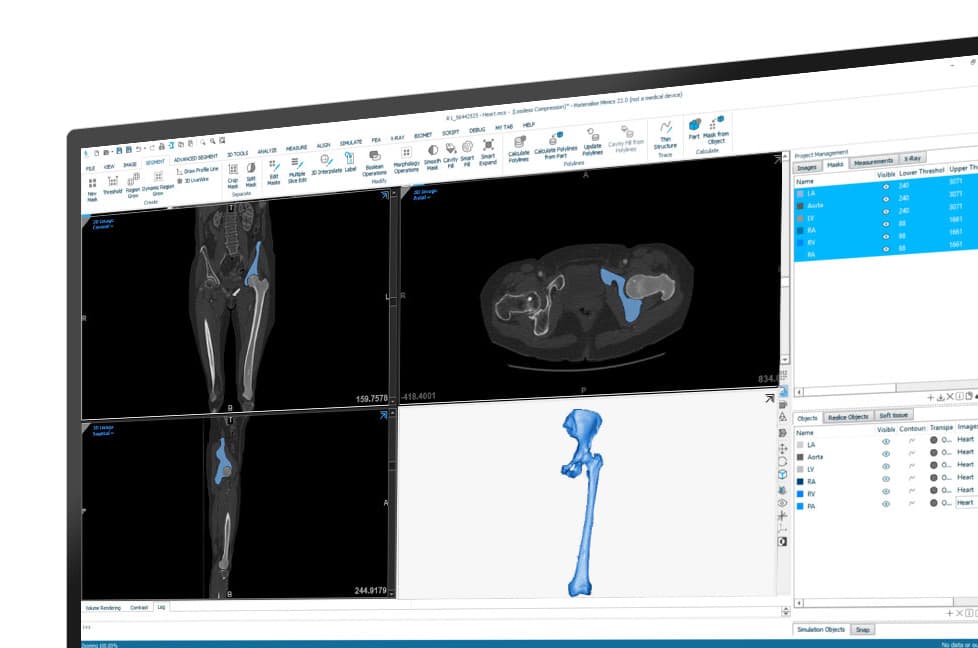
Task: Hide the Aorta mask via its eye icon
Action: 886,199
